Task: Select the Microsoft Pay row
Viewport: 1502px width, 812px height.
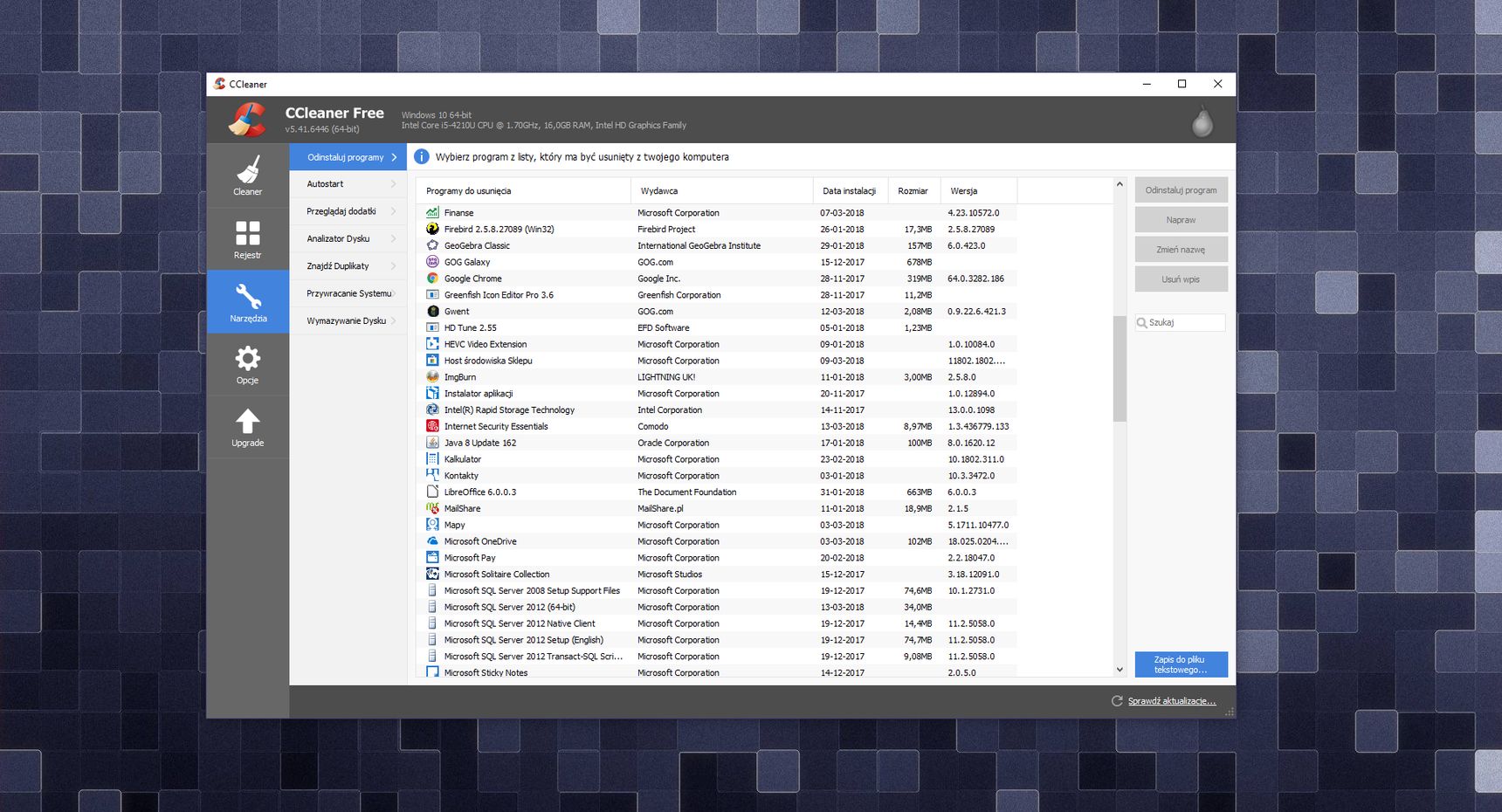Action: (716, 558)
